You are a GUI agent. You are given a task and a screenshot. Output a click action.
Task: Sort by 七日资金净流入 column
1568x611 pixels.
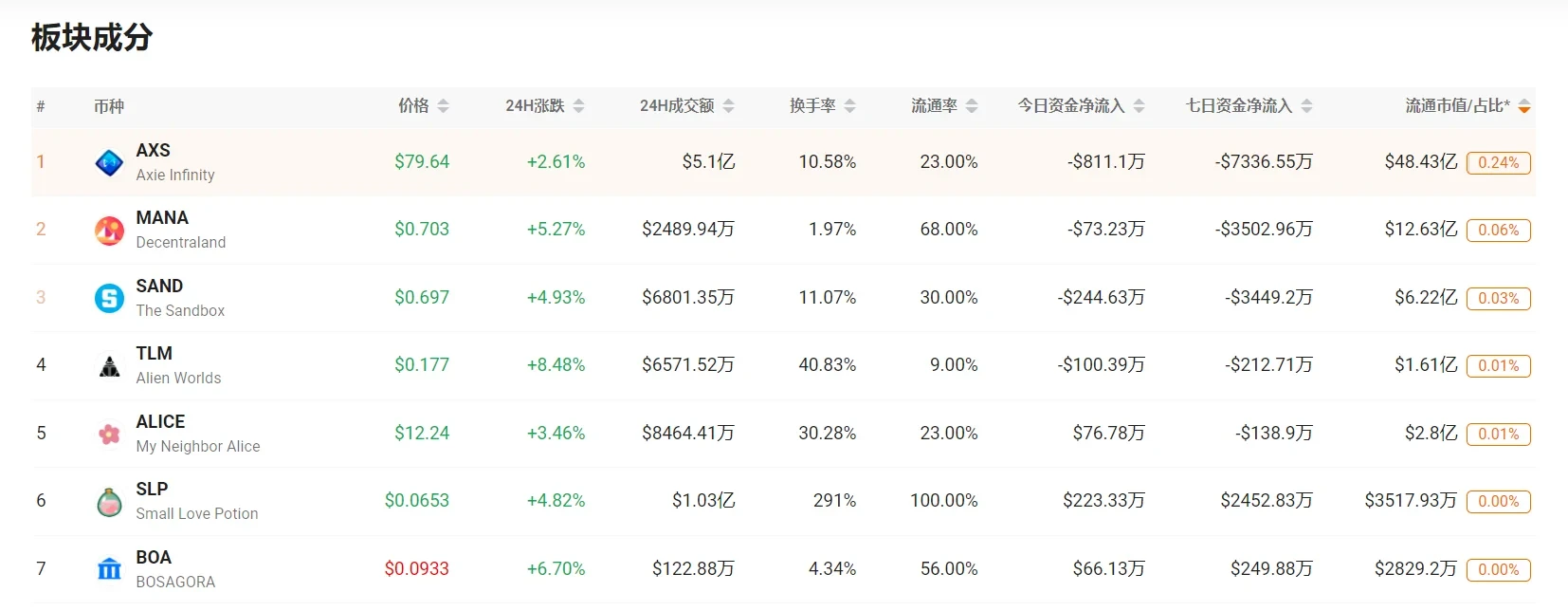1306,106
